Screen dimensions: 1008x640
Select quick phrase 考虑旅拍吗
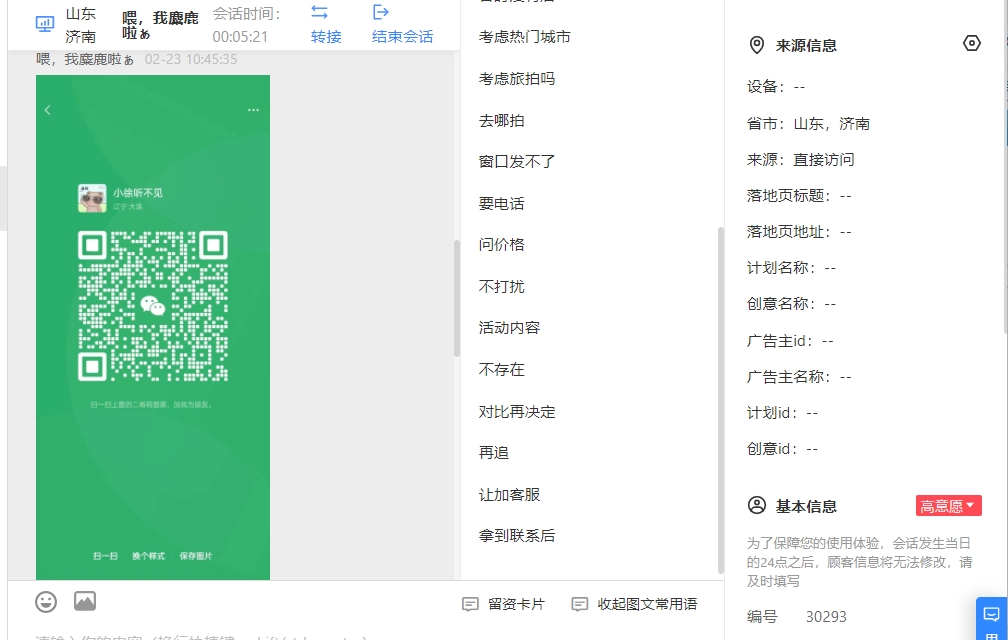point(517,78)
